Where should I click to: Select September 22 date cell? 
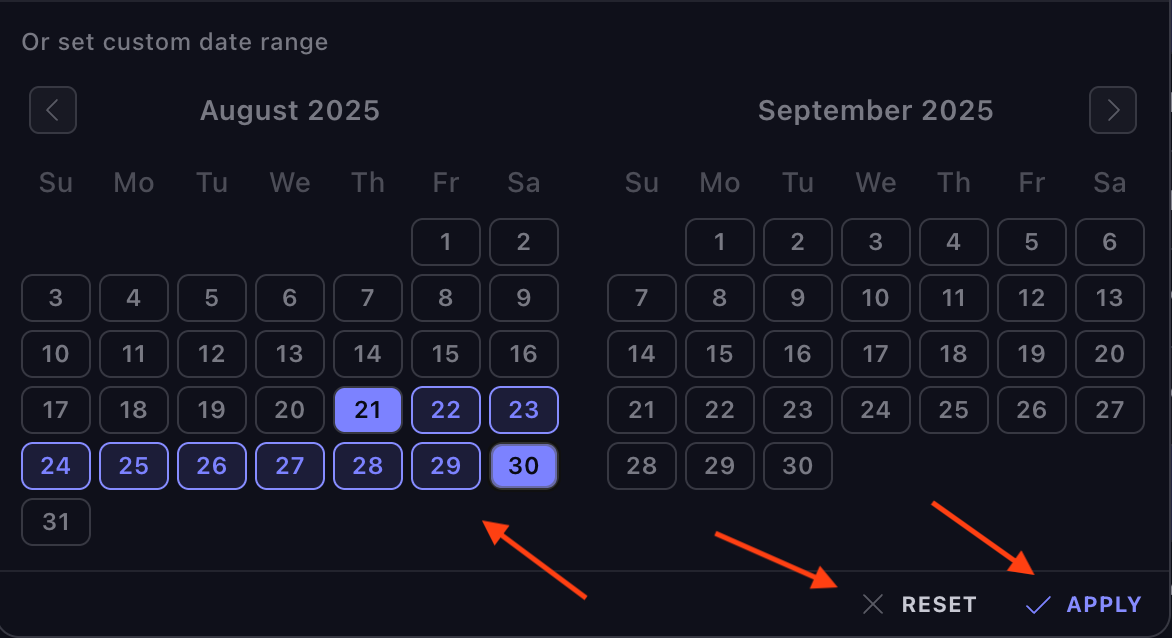click(x=720, y=410)
